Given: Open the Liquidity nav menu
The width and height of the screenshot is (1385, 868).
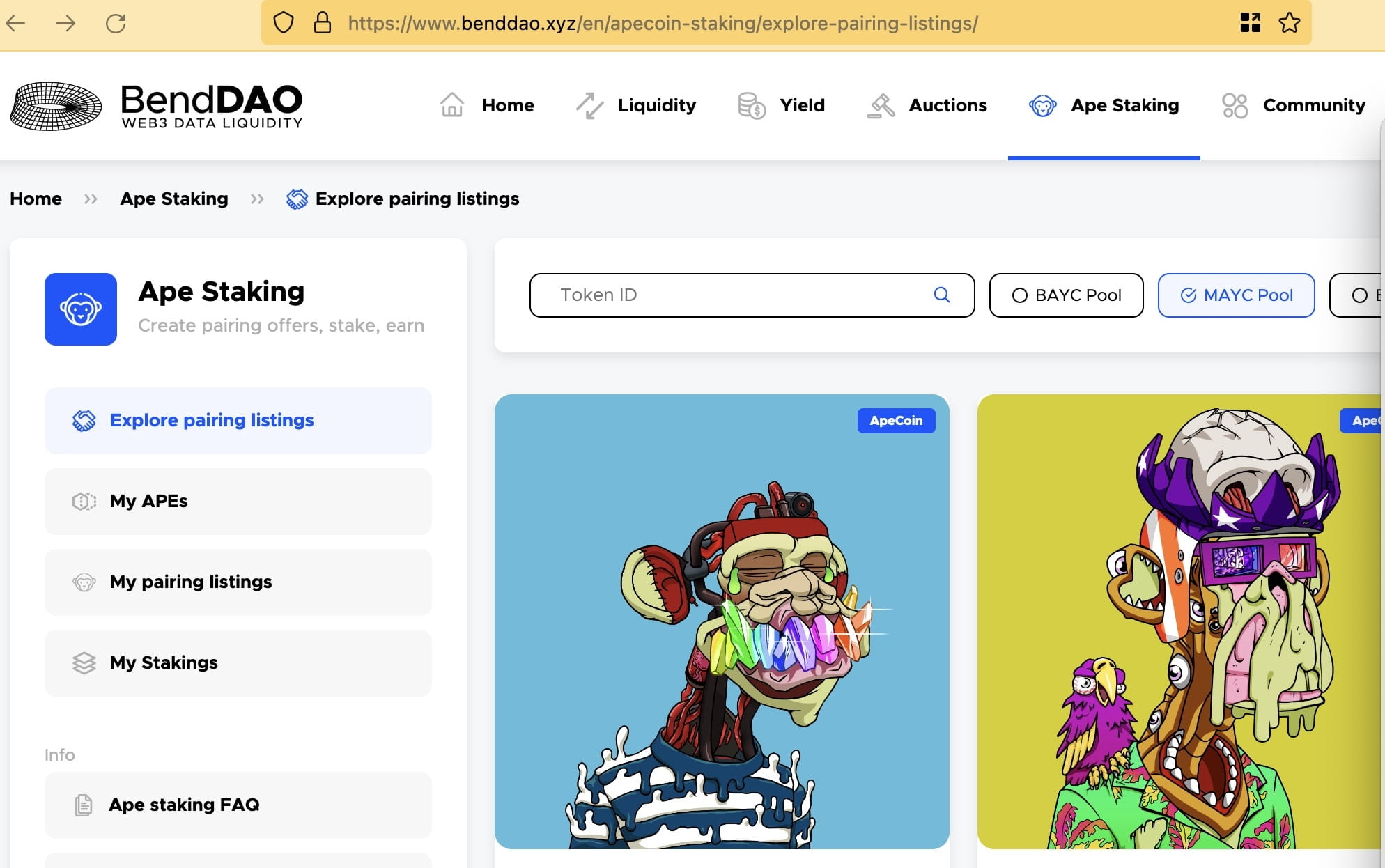Looking at the screenshot, I should click(635, 106).
